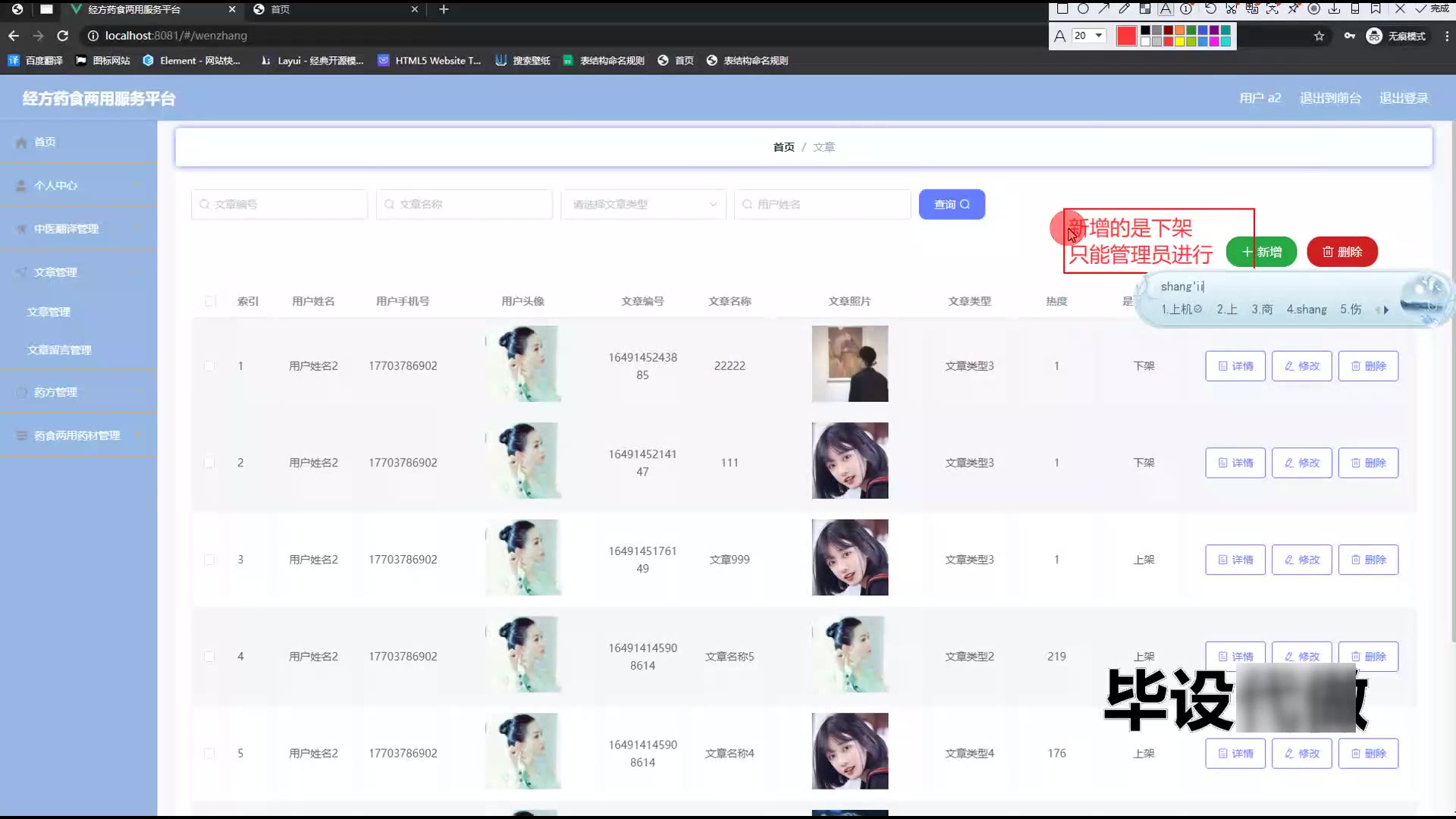
Task: Click the translate screenshot icon
Action: [1252, 8]
